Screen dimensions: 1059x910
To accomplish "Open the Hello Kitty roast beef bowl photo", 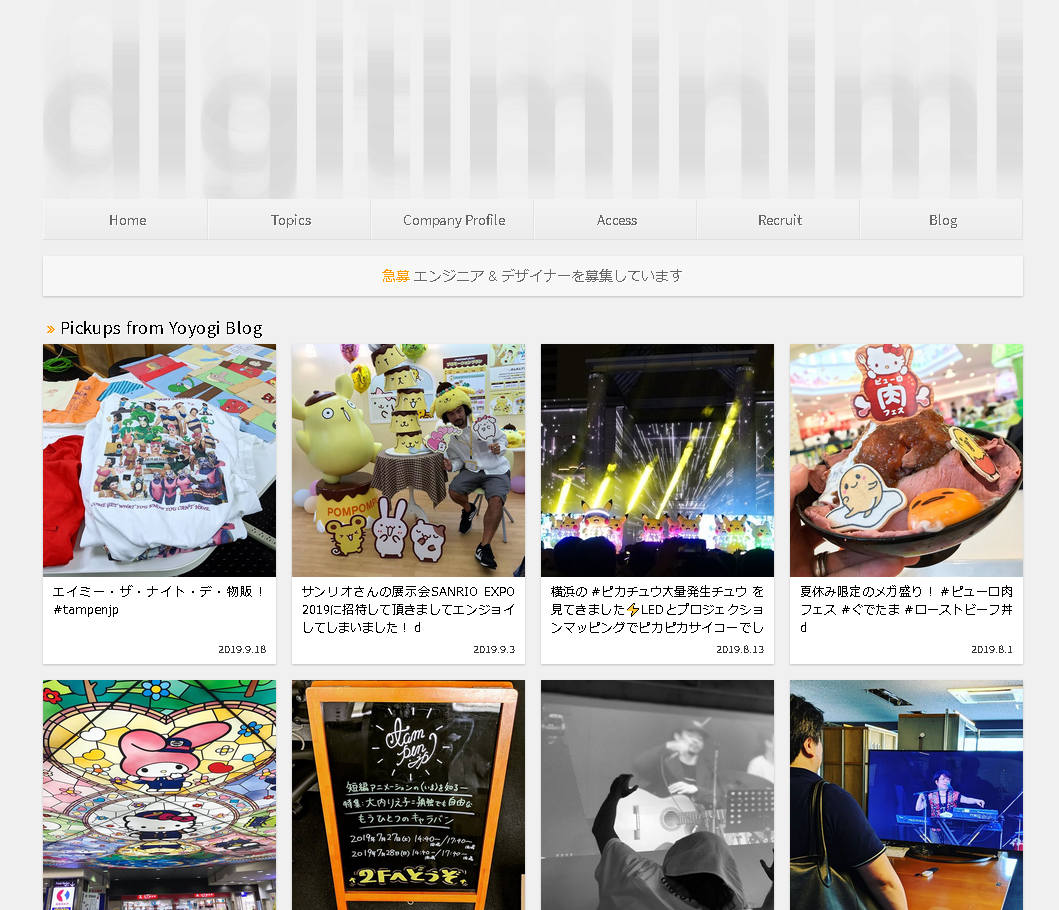I will click(906, 460).
